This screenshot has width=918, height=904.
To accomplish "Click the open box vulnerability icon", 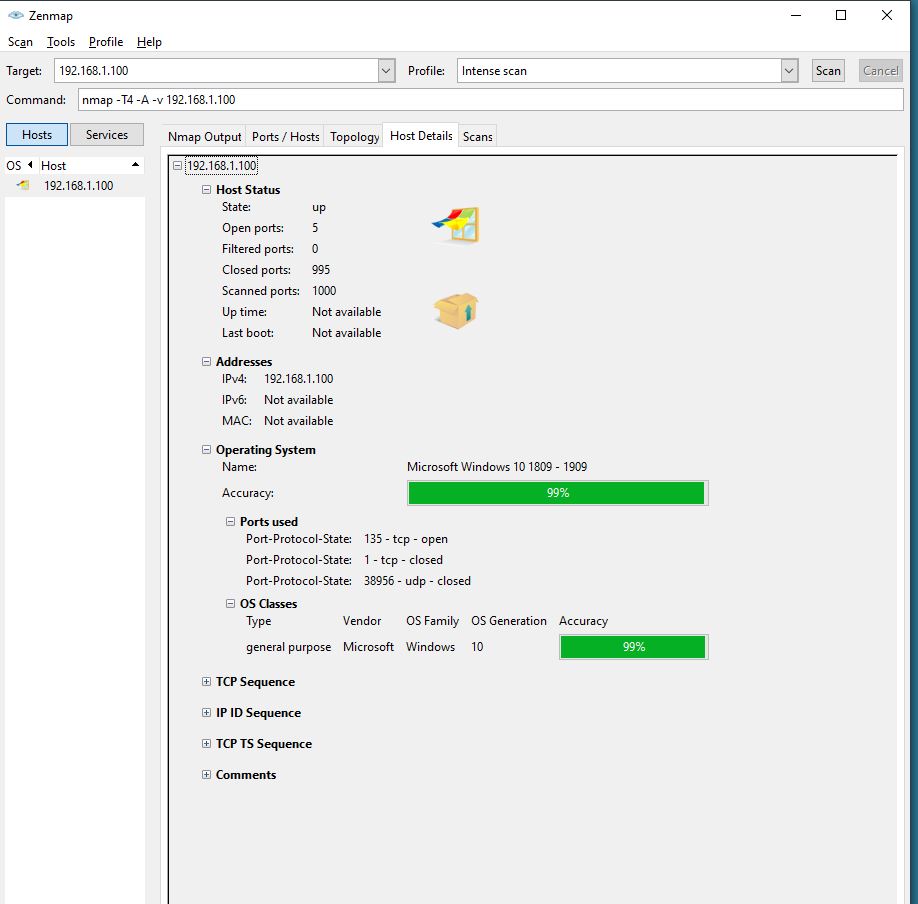I will (x=456, y=310).
